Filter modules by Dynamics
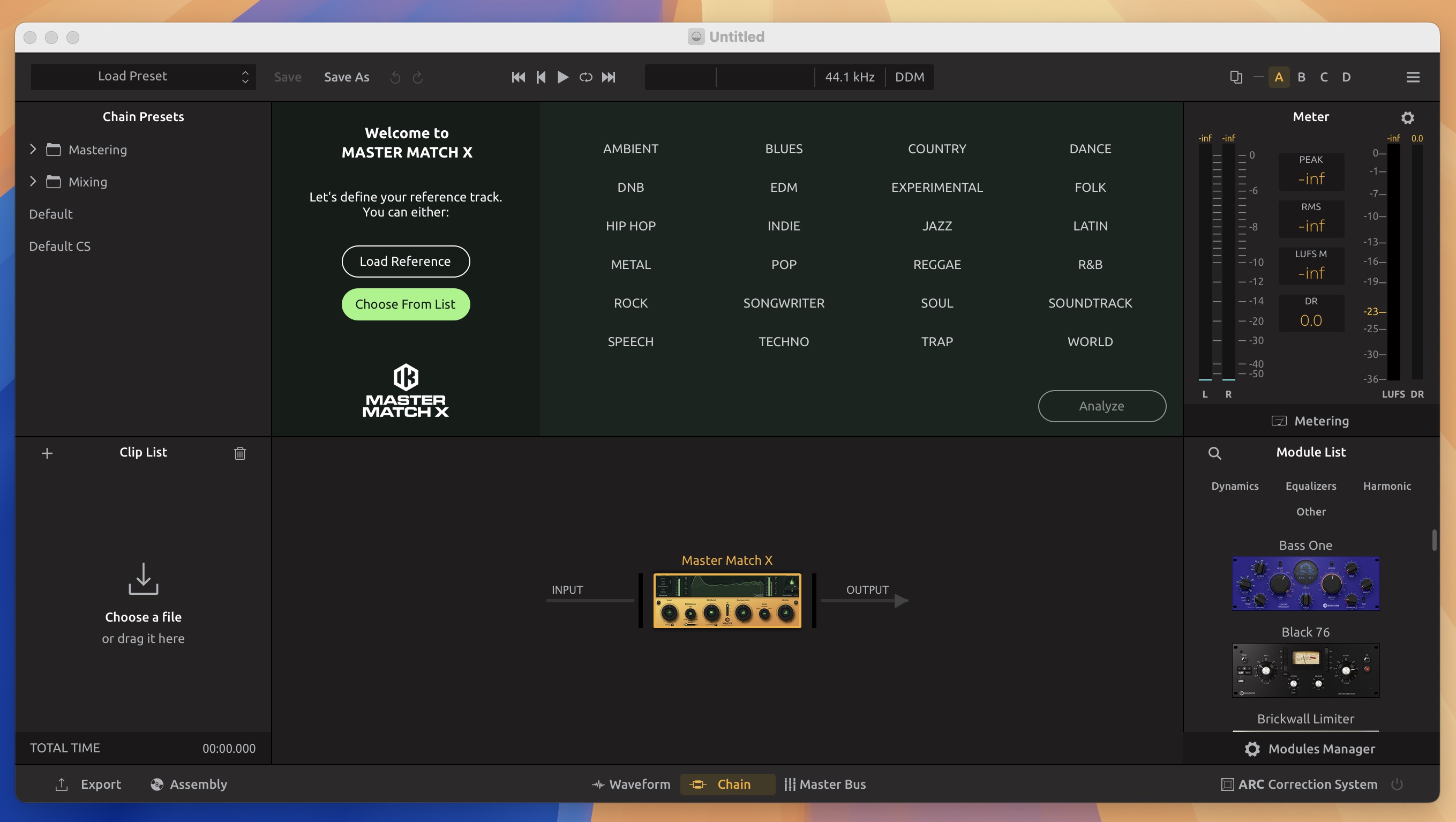1456x822 pixels. pos(1234,485)
